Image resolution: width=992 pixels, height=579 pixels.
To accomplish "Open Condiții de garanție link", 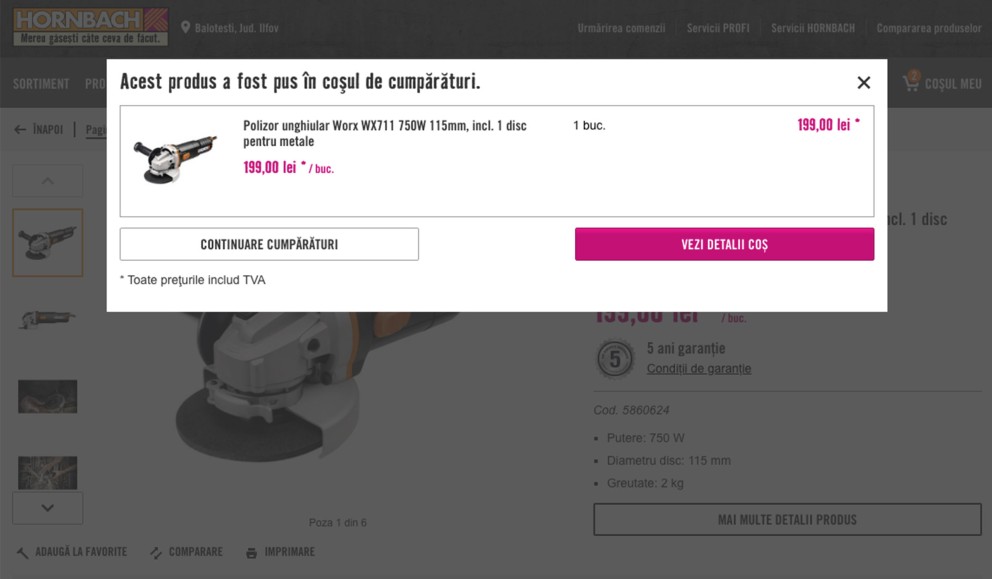I will click(x=698, y=368).
